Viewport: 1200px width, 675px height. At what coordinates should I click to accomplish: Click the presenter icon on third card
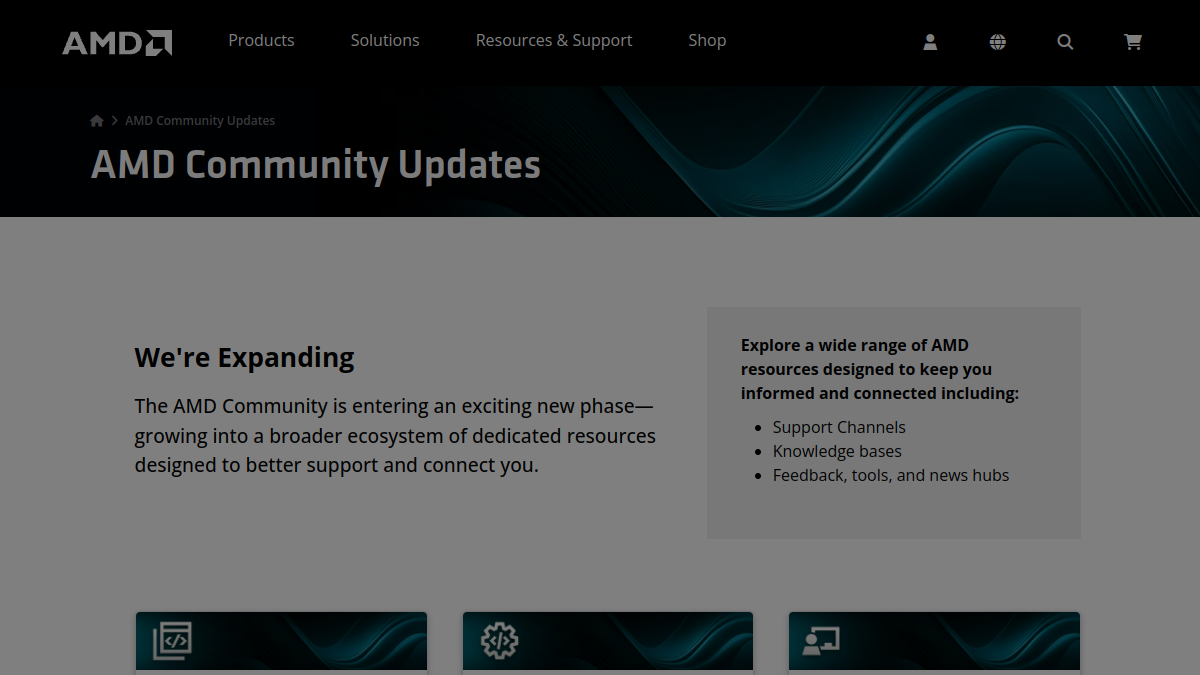tap(820, 640)
